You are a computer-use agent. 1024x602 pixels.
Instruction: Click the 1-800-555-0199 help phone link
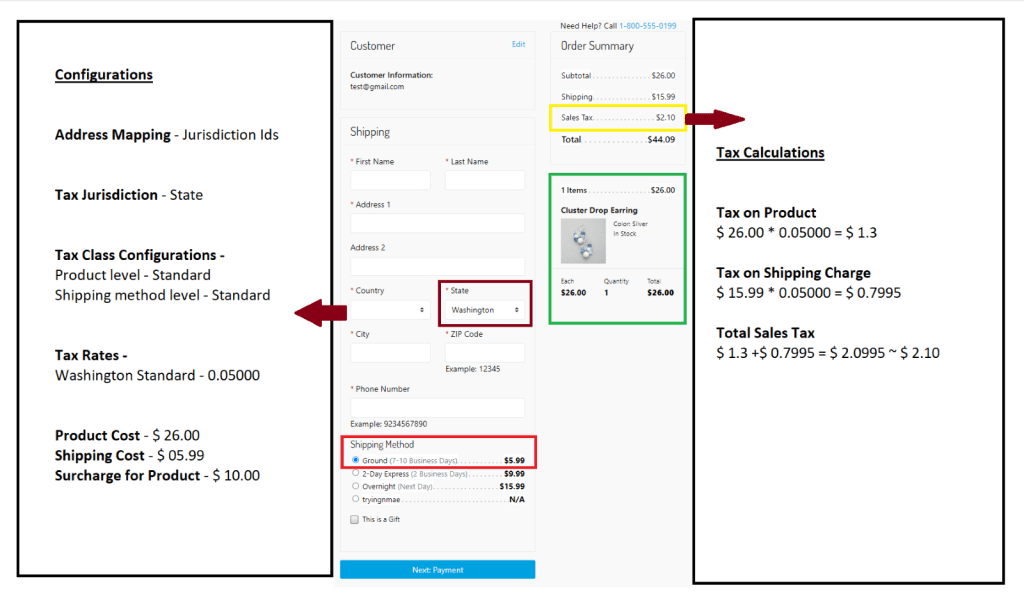[647, 25]
